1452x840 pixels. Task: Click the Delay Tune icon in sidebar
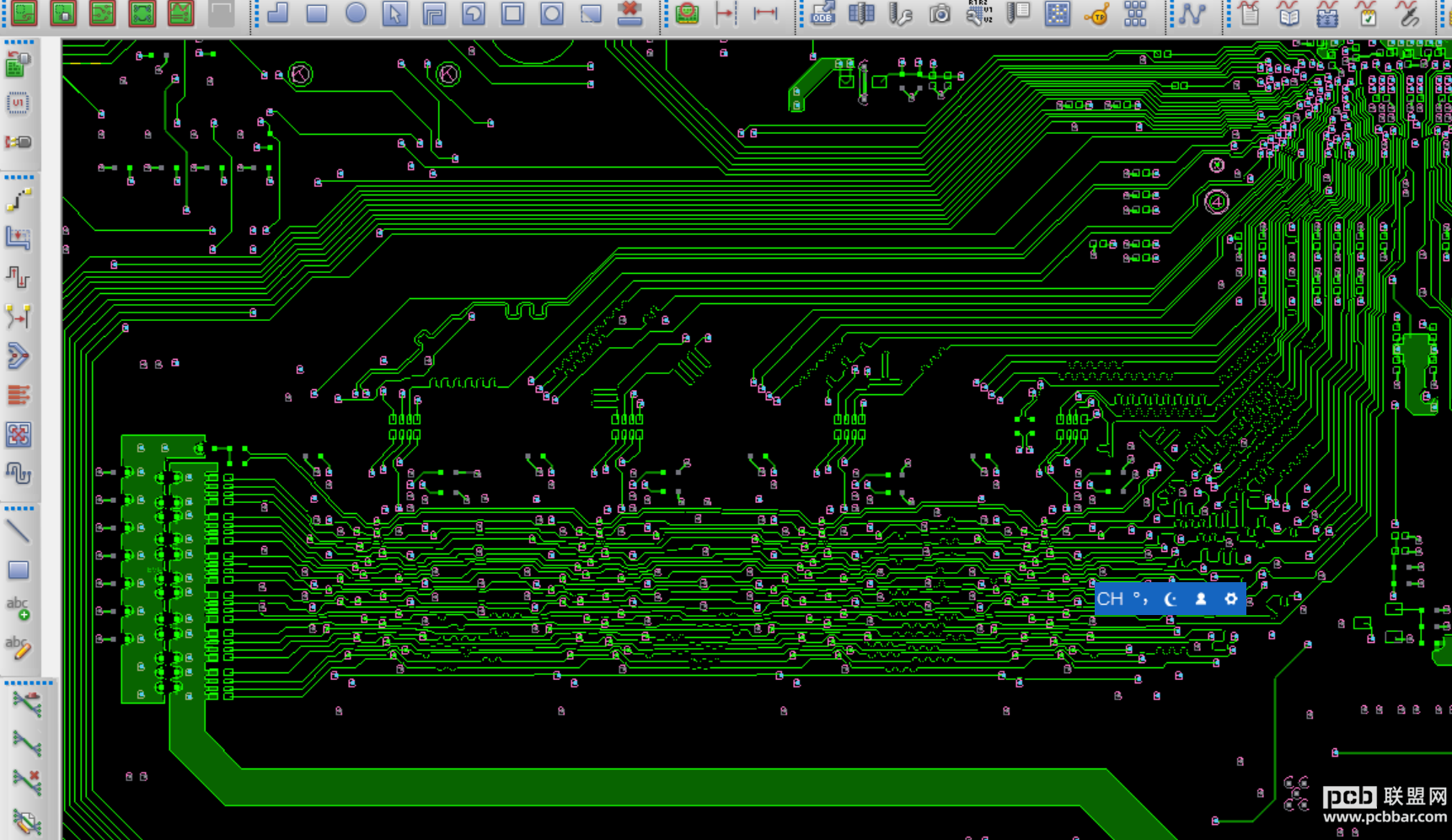click(19, 277)
